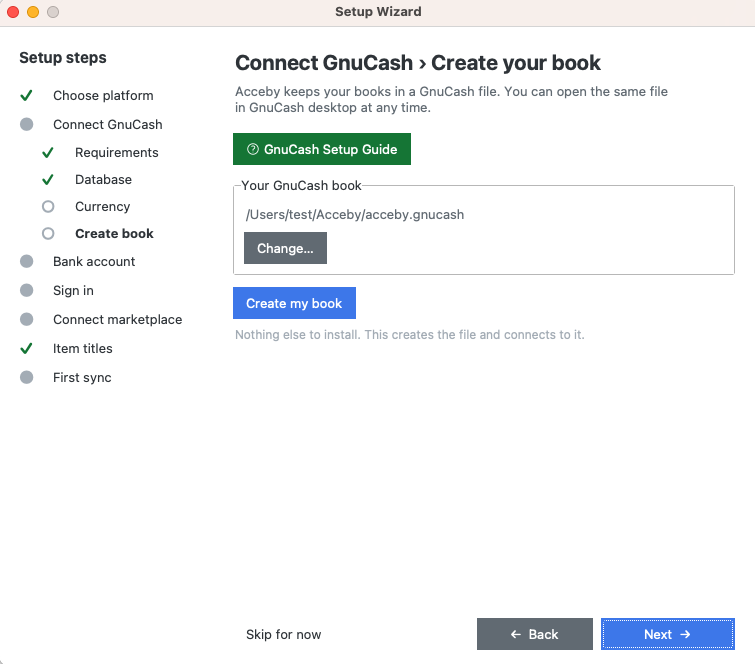
Task: Click the /Users/test/Acceby/acceby.gnucash path text
Action: coord(355,214)
